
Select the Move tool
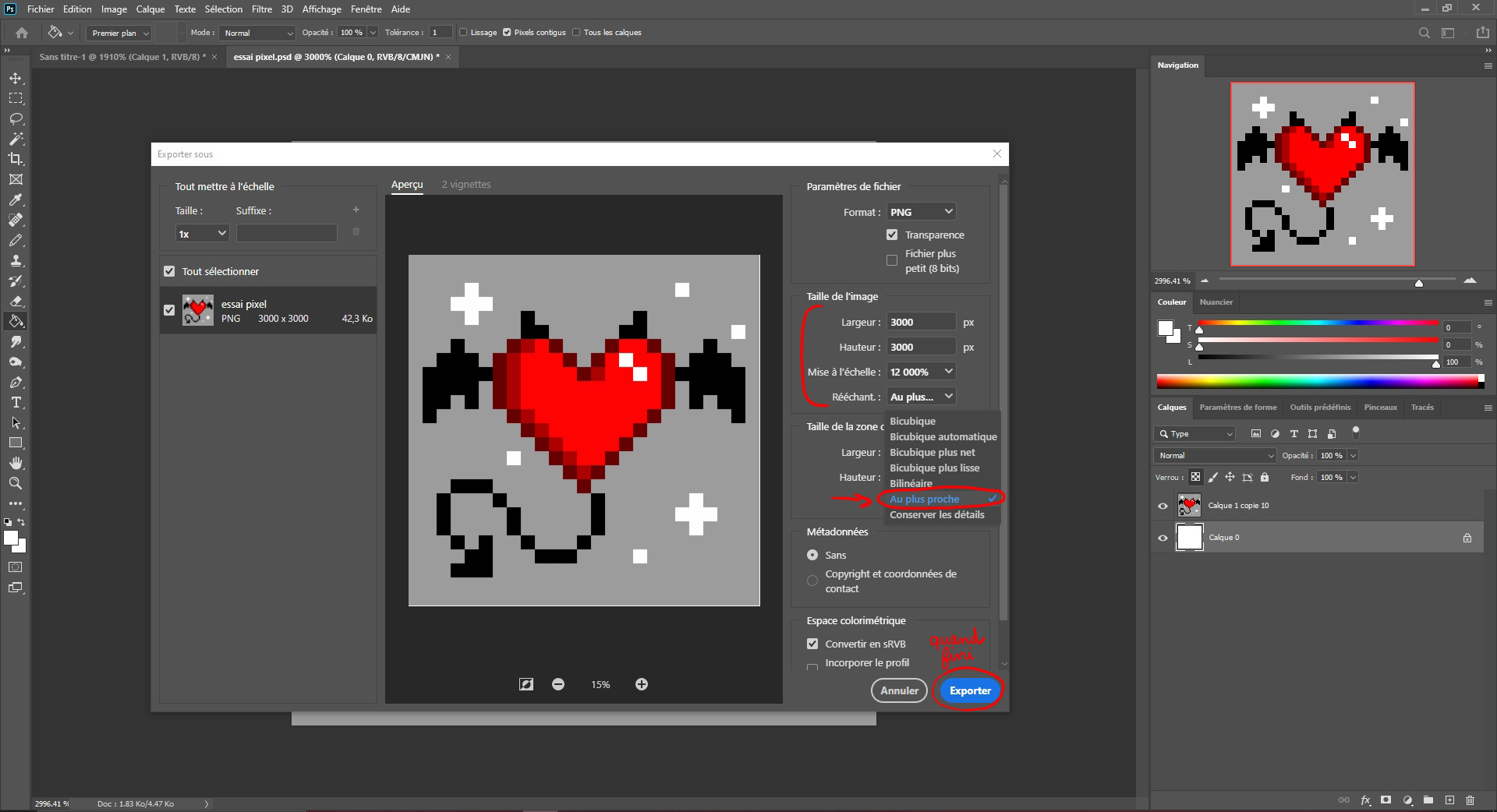tap(14, 78)
